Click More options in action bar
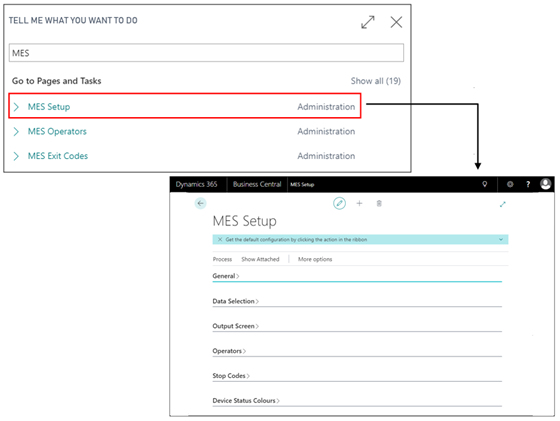This screenshot has height=421, width=560. 315,259
